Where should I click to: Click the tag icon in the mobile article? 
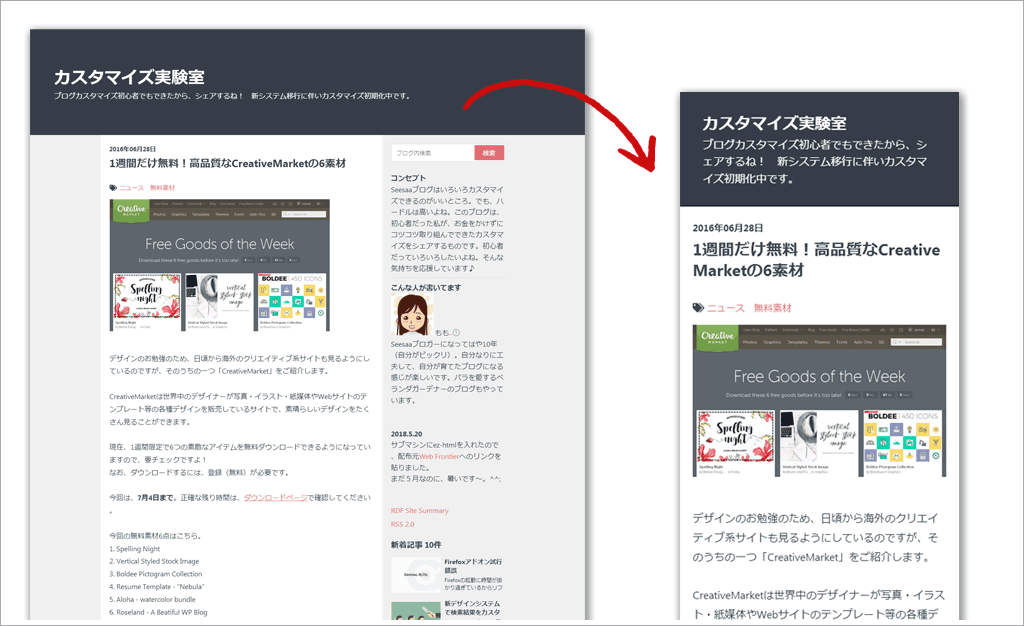[x=698, y=307]
